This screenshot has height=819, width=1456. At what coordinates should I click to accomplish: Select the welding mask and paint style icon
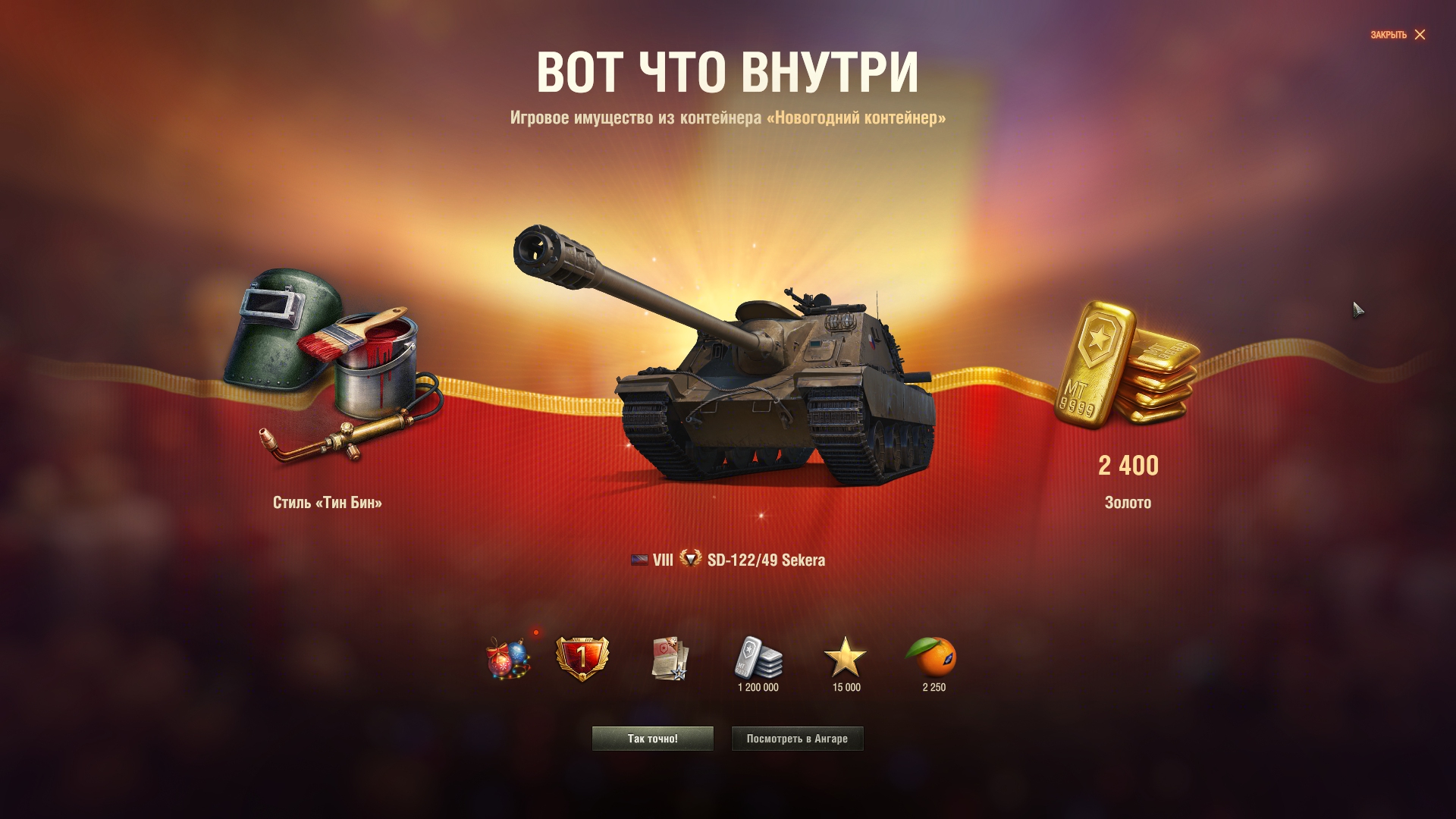pyautogui.click(x=332, y=364)
